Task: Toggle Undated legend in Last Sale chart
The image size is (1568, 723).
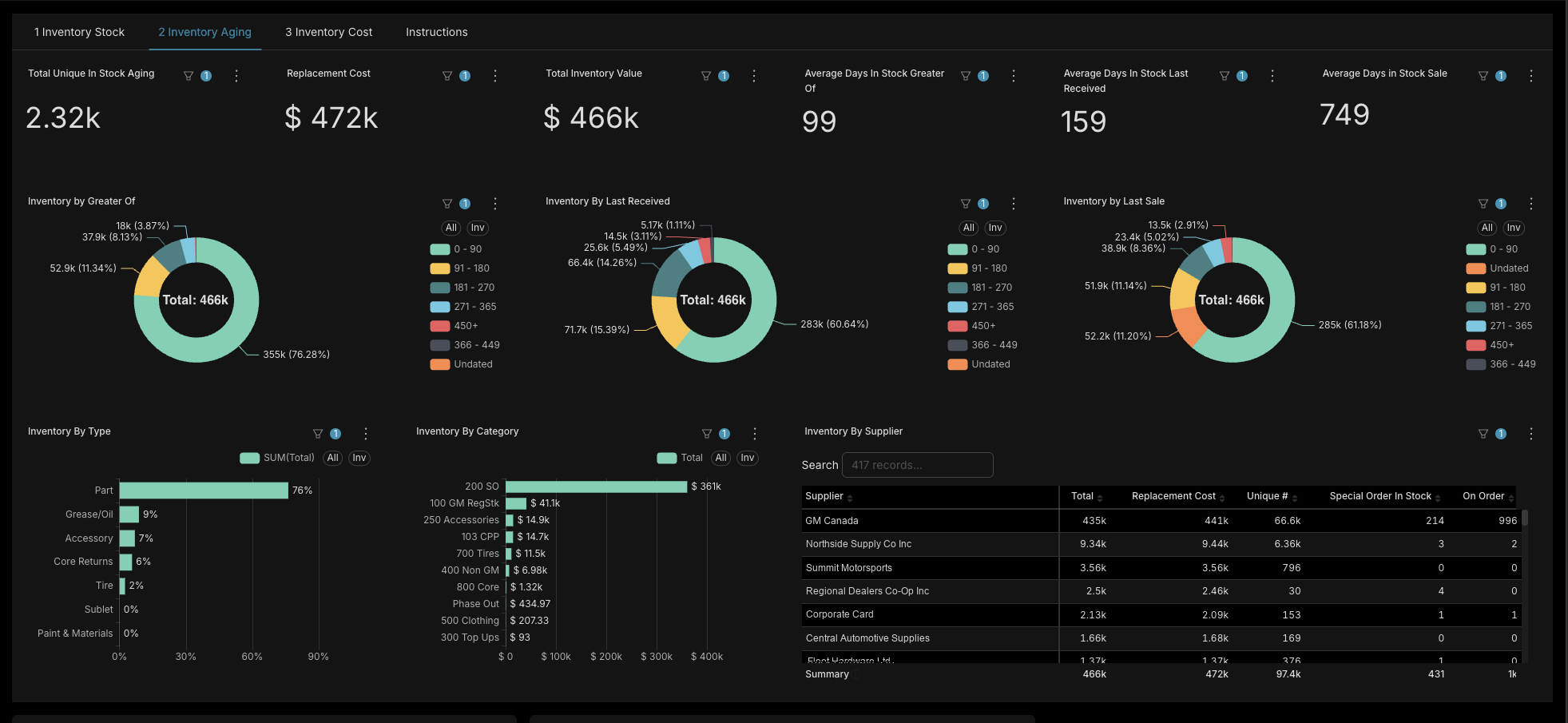Action: click(x=1498, y=268)
